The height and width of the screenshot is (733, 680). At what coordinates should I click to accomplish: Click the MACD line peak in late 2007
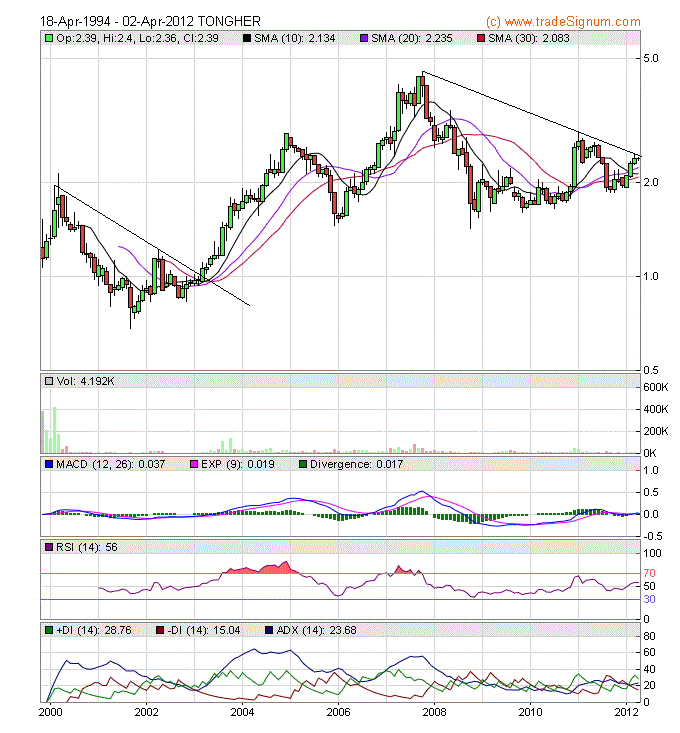coord(422,491)
